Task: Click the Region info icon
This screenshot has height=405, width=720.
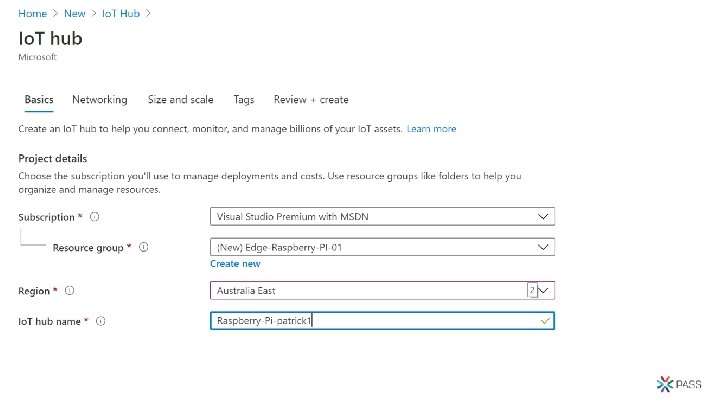Action: pyautogui.click(x=70, y=291)
